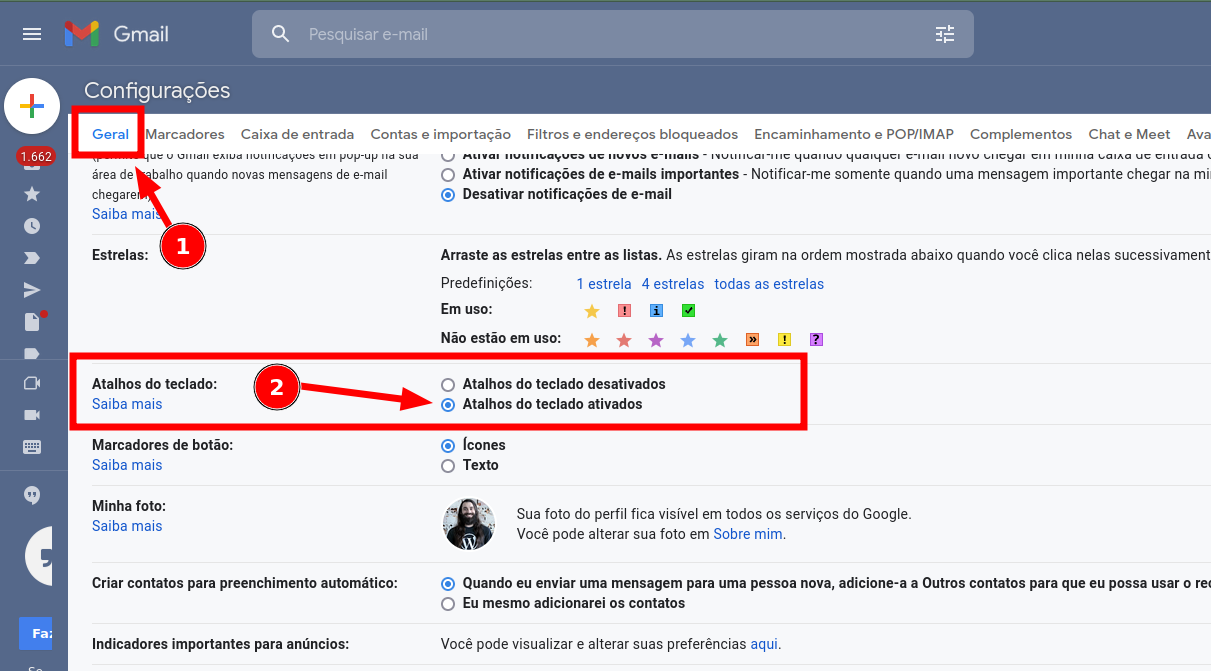Viewport: 1211px width, 671px height.
Task: Switch to Marcadores tab
Action: (x=185, y=134)
